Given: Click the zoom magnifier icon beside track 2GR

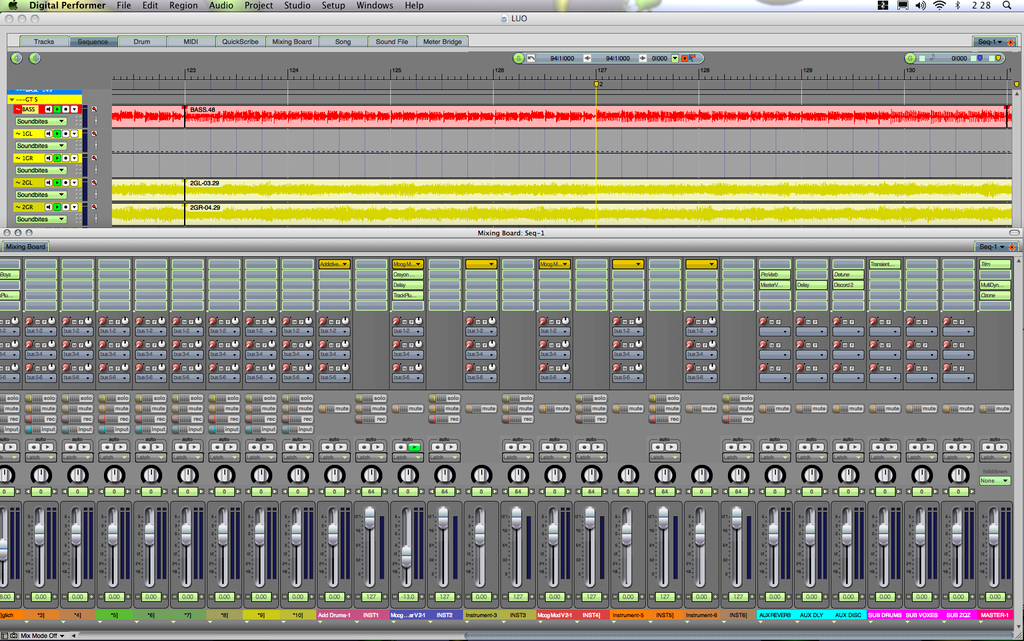Looking at the screenshot, I should click(94, 207).
